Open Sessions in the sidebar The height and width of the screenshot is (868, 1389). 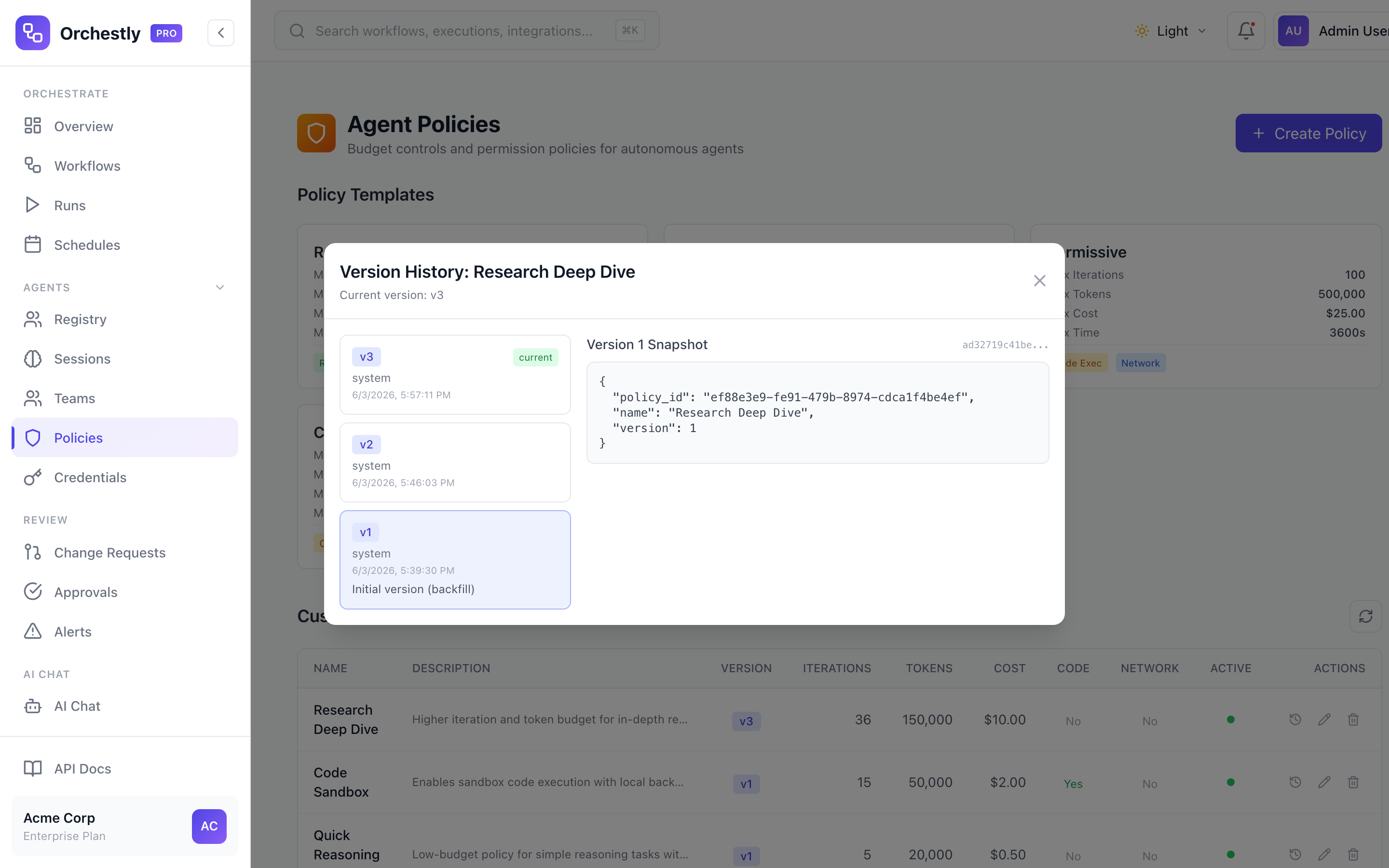pos(124,358)
